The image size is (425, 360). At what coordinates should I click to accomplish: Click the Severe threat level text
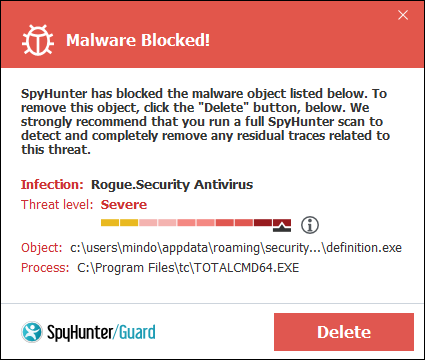pos(124,204)
